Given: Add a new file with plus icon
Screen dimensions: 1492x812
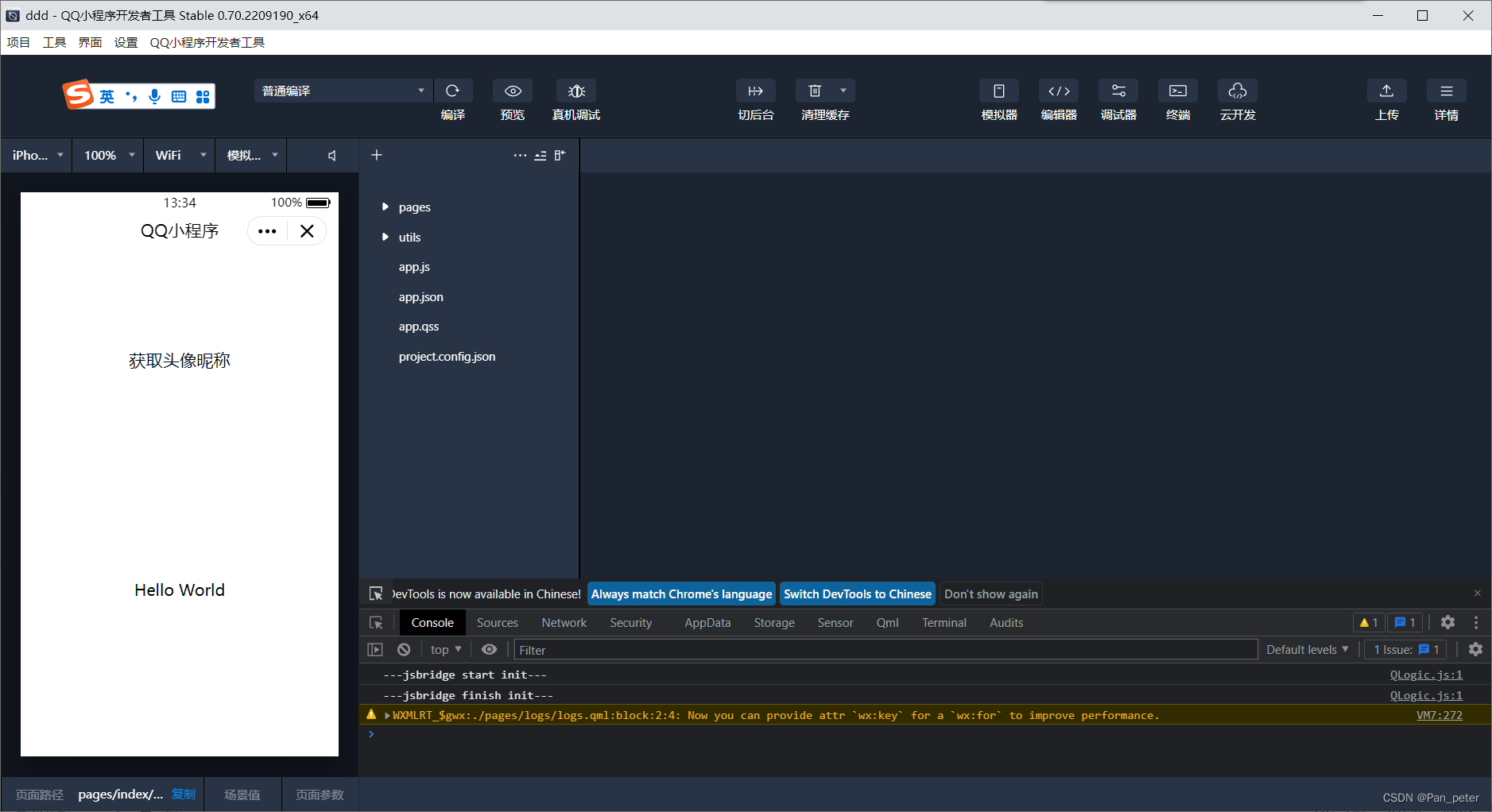Looking at the screenshot, I should pyautogui.click(x=377, y=155).
